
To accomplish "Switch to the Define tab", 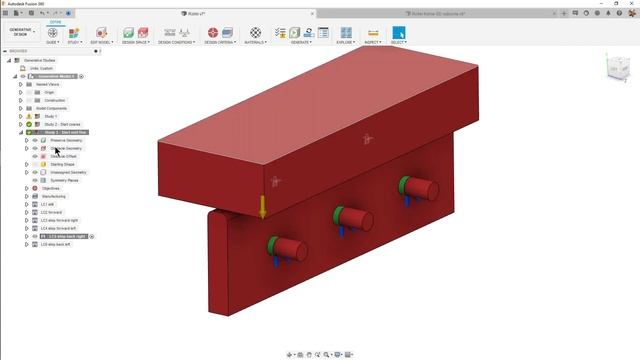I will pyautogui.click(x=56, y=22).
